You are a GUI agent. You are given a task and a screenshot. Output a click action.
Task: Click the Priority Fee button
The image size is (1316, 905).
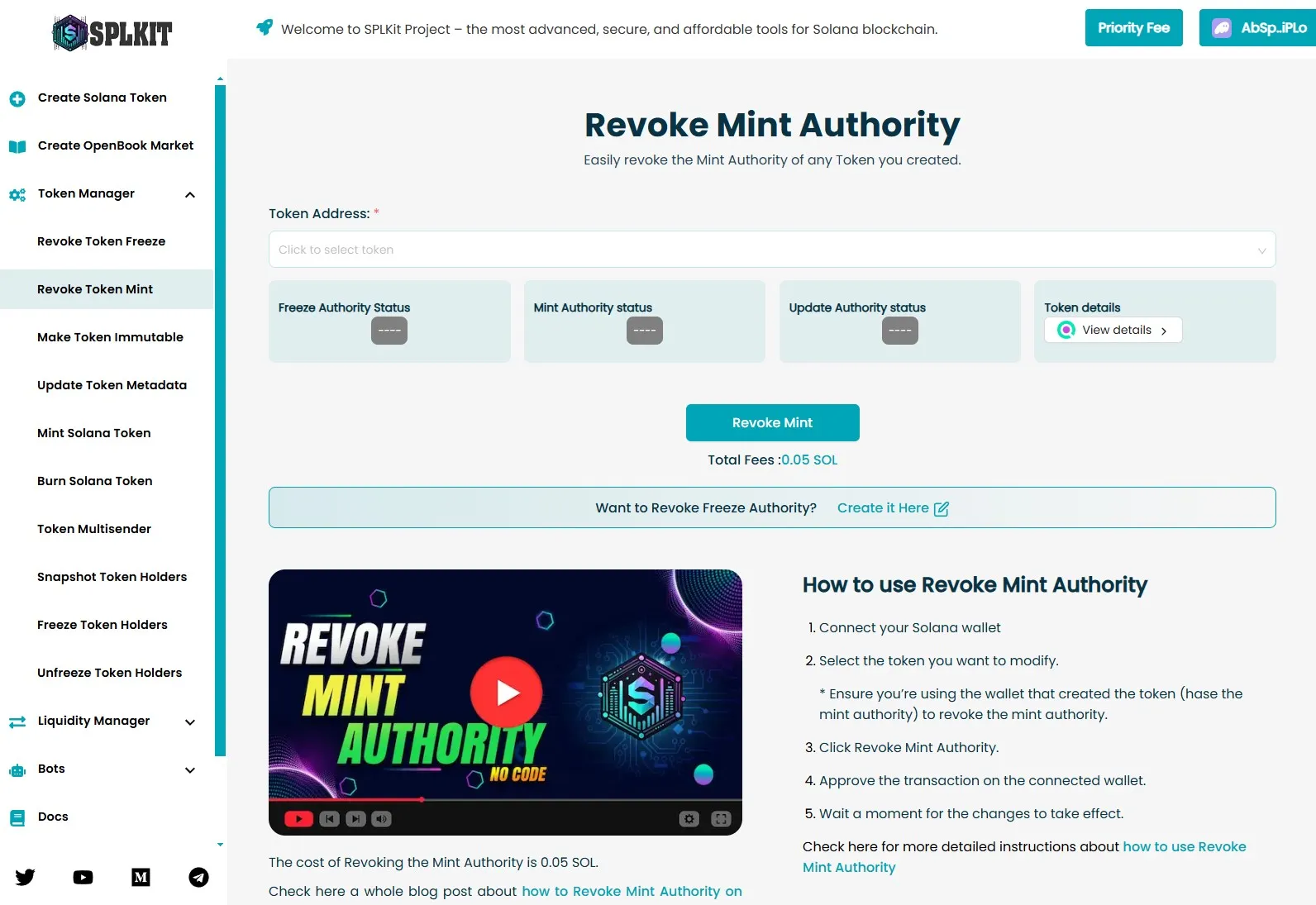pos(1133,28)
